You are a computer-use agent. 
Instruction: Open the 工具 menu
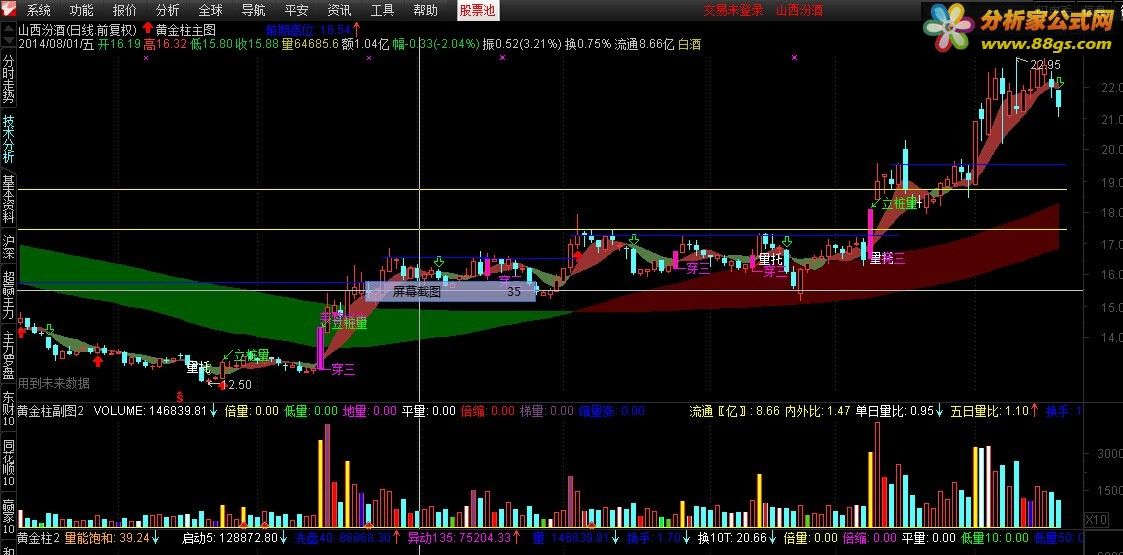[382, 10]
